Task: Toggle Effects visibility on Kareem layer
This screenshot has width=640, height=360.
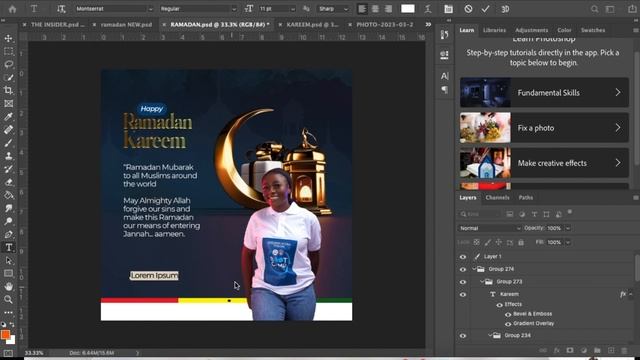Action: coord(500,305)
